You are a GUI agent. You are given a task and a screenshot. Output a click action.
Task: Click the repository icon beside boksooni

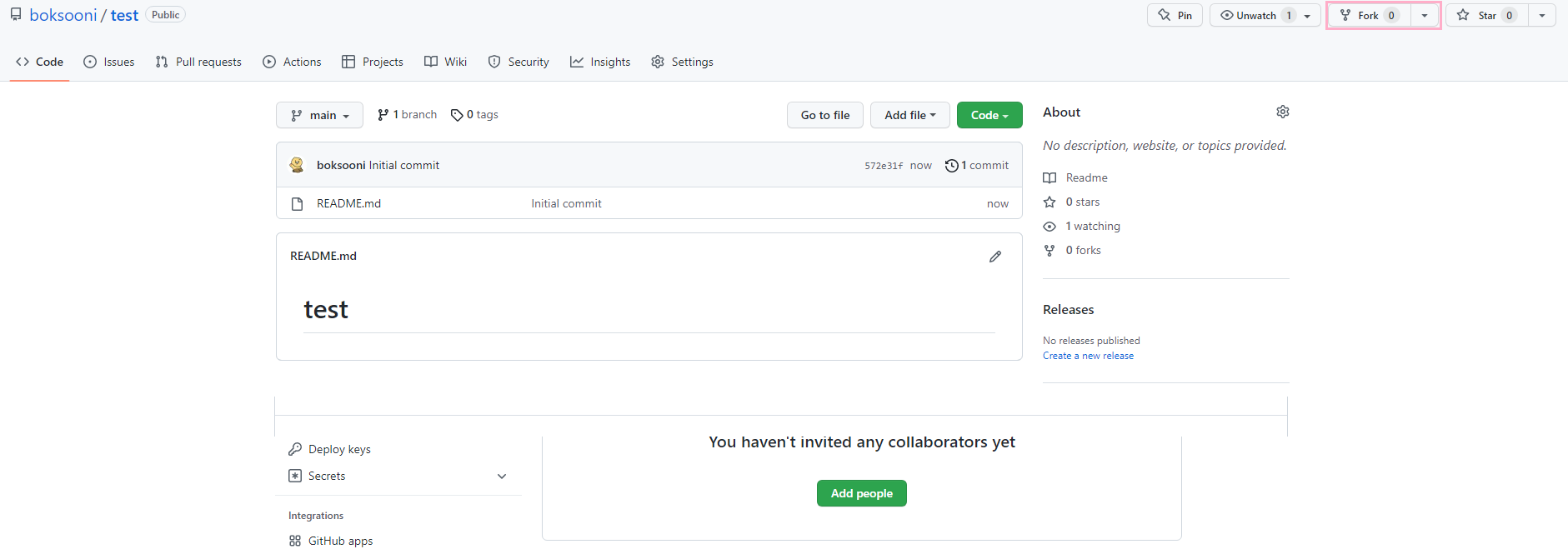pos(16,15)
